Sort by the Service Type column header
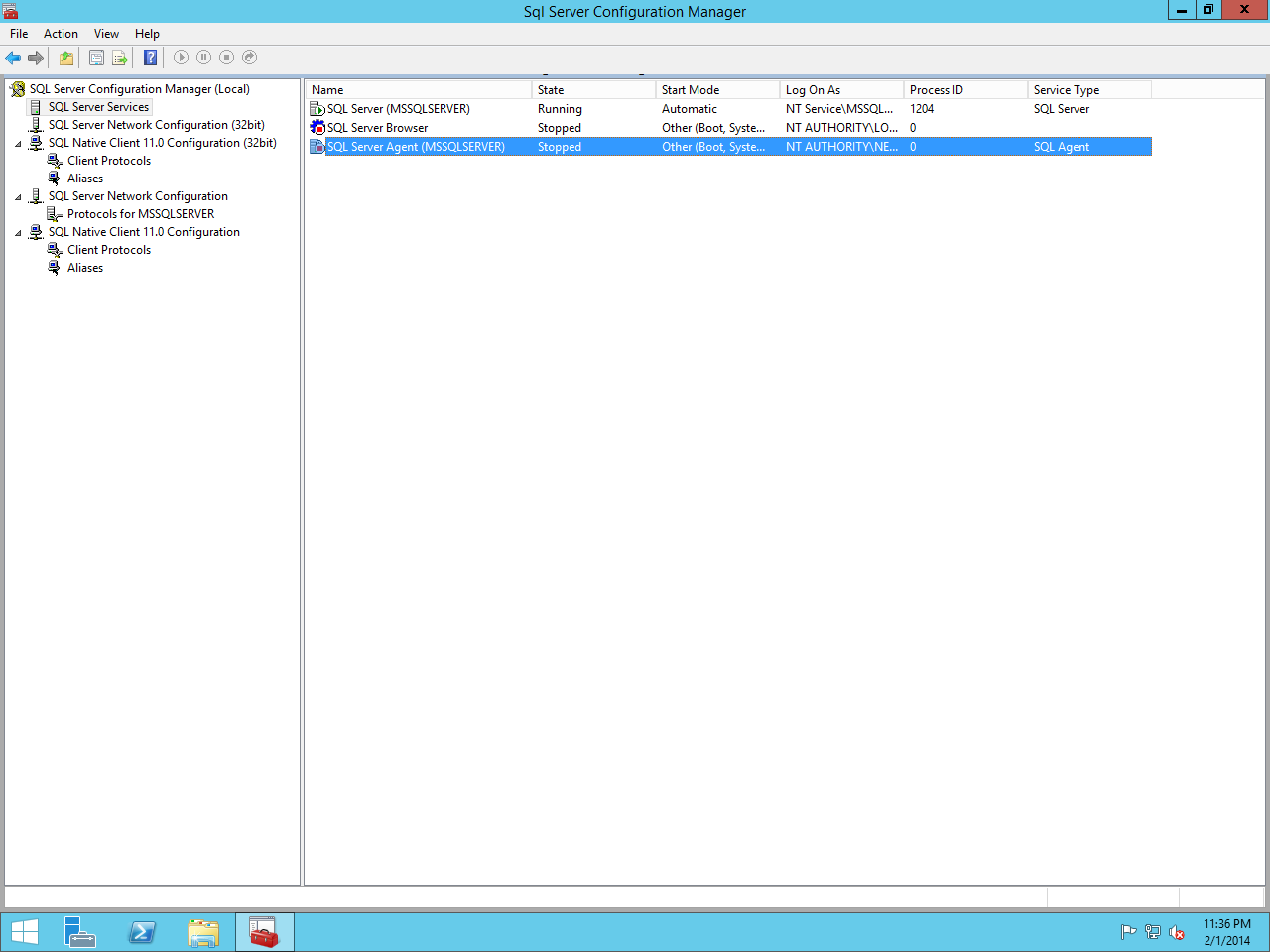The image size is (1270, 952). pos(1089,89)
